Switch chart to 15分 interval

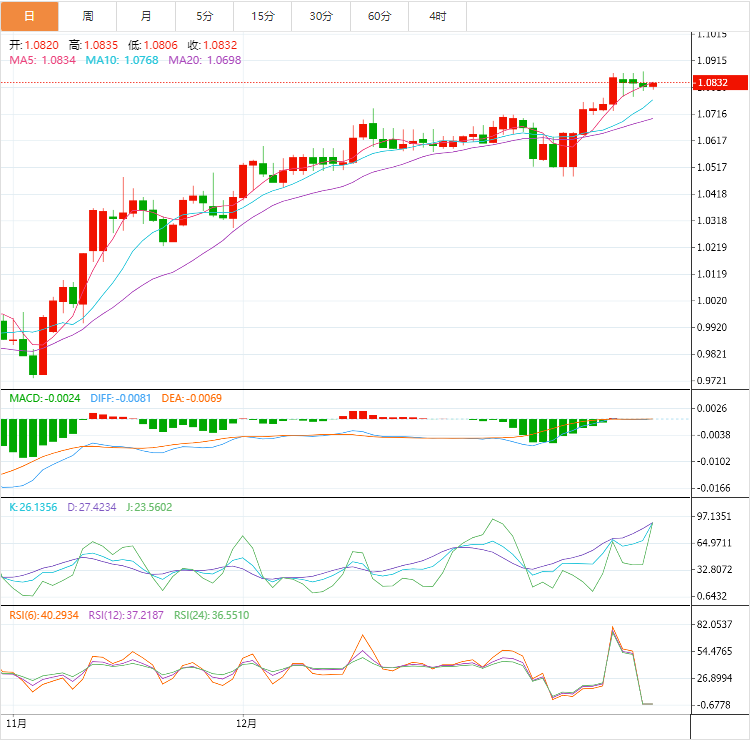click(x=263, y=16)
